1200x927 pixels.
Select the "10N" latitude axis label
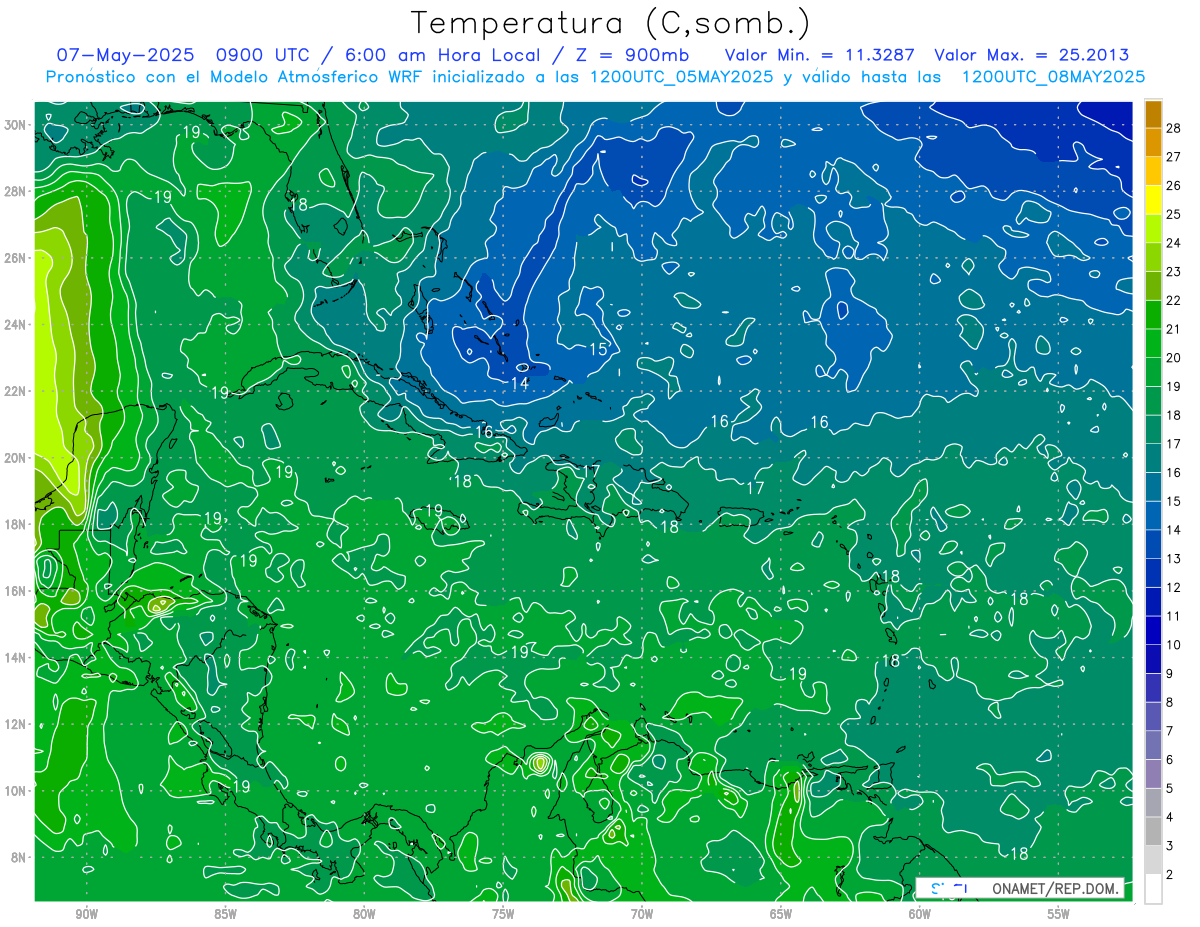(x=16, y=790)
